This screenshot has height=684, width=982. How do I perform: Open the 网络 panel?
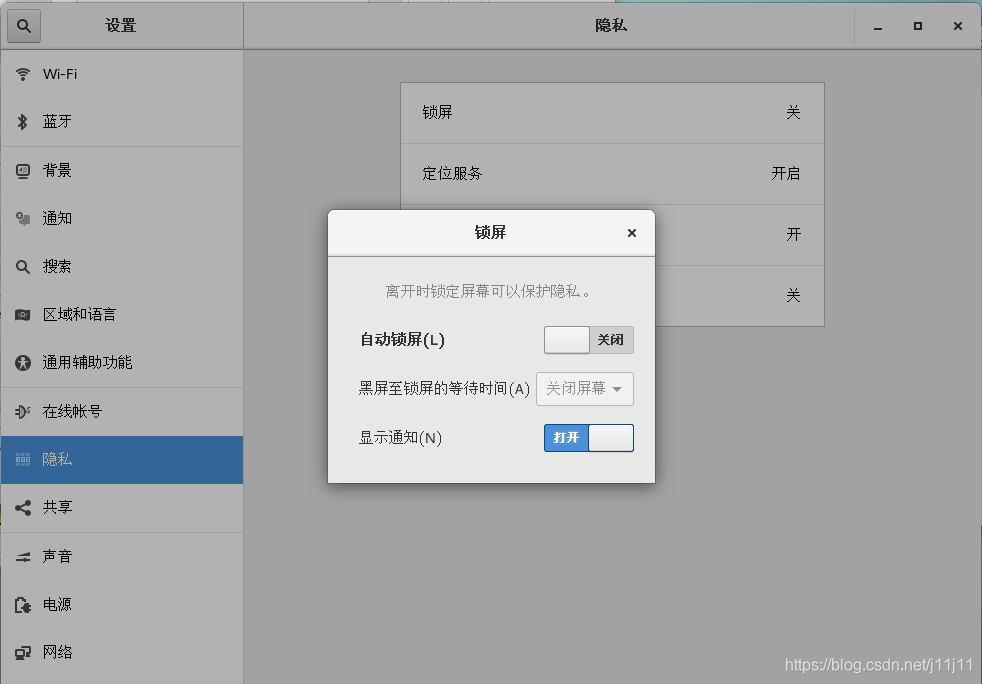(122, 653)
